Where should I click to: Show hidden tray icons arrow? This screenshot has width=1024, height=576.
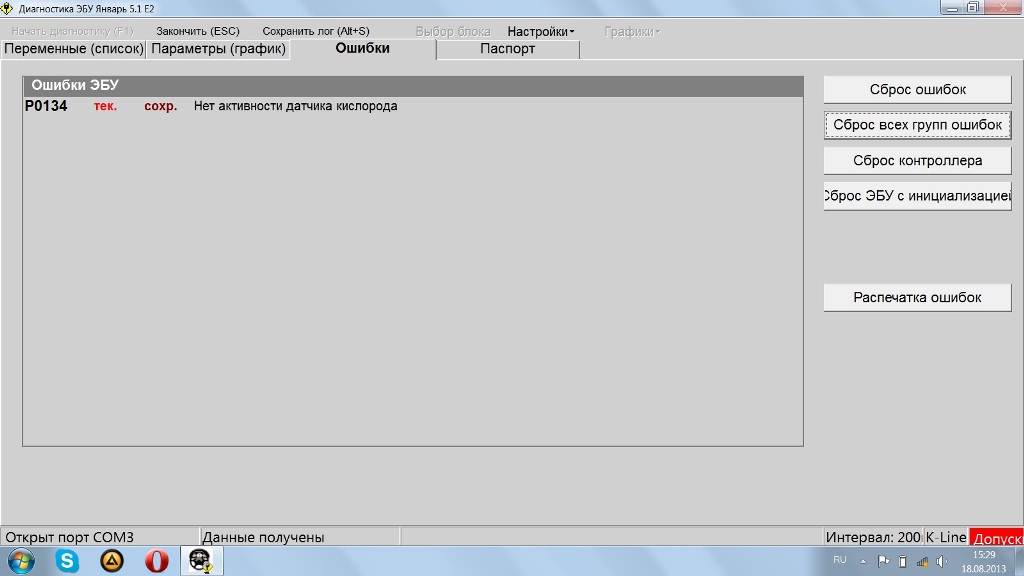(x=864, y=561)
